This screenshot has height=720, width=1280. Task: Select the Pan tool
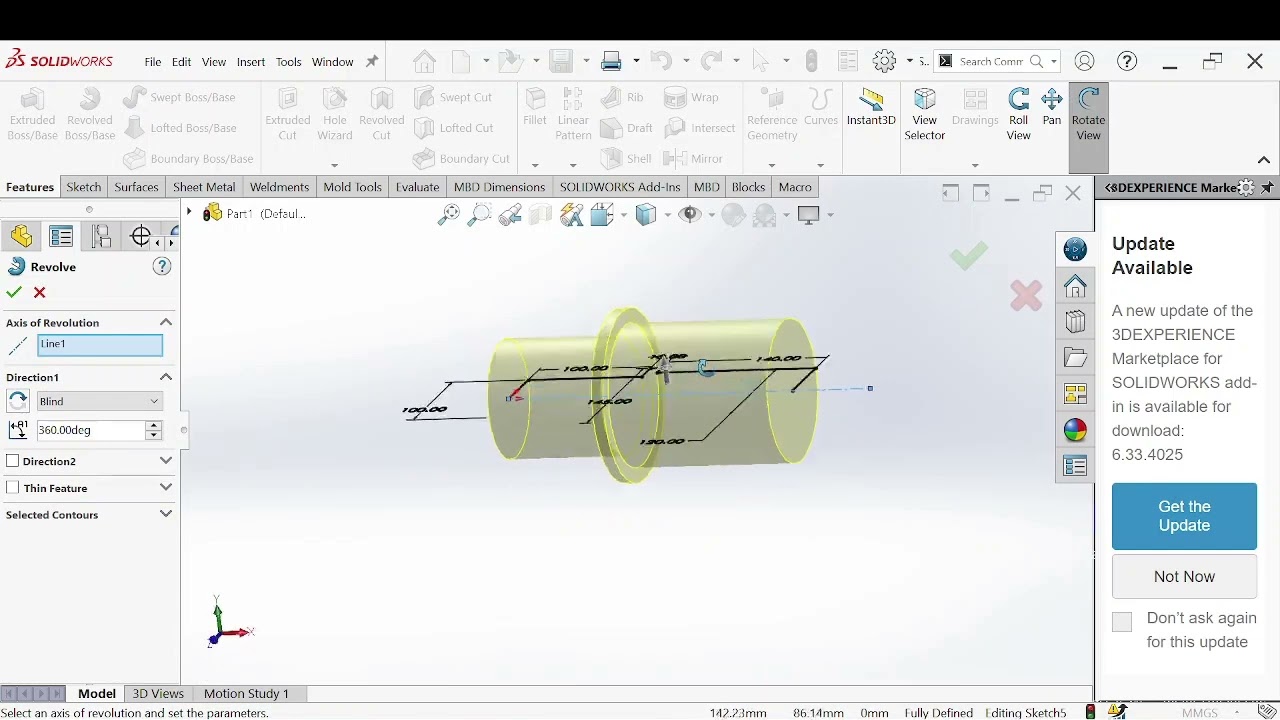point(1052,108)
